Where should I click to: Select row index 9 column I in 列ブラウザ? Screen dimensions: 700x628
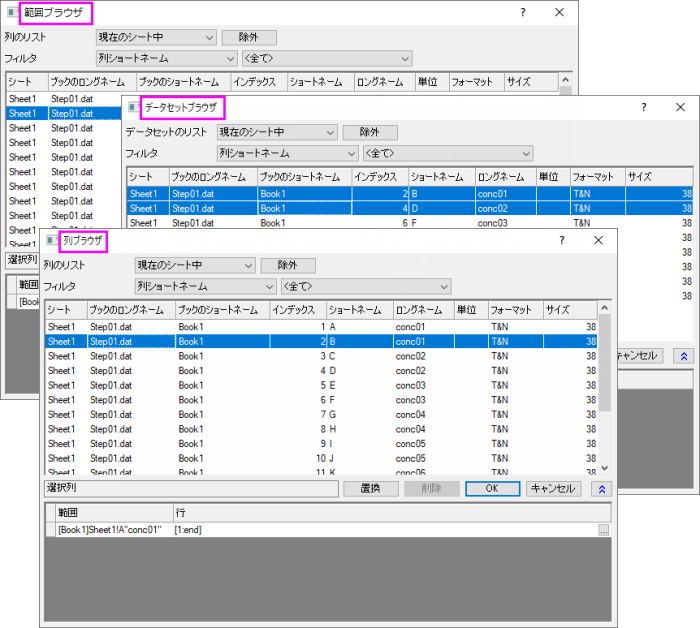321,444
